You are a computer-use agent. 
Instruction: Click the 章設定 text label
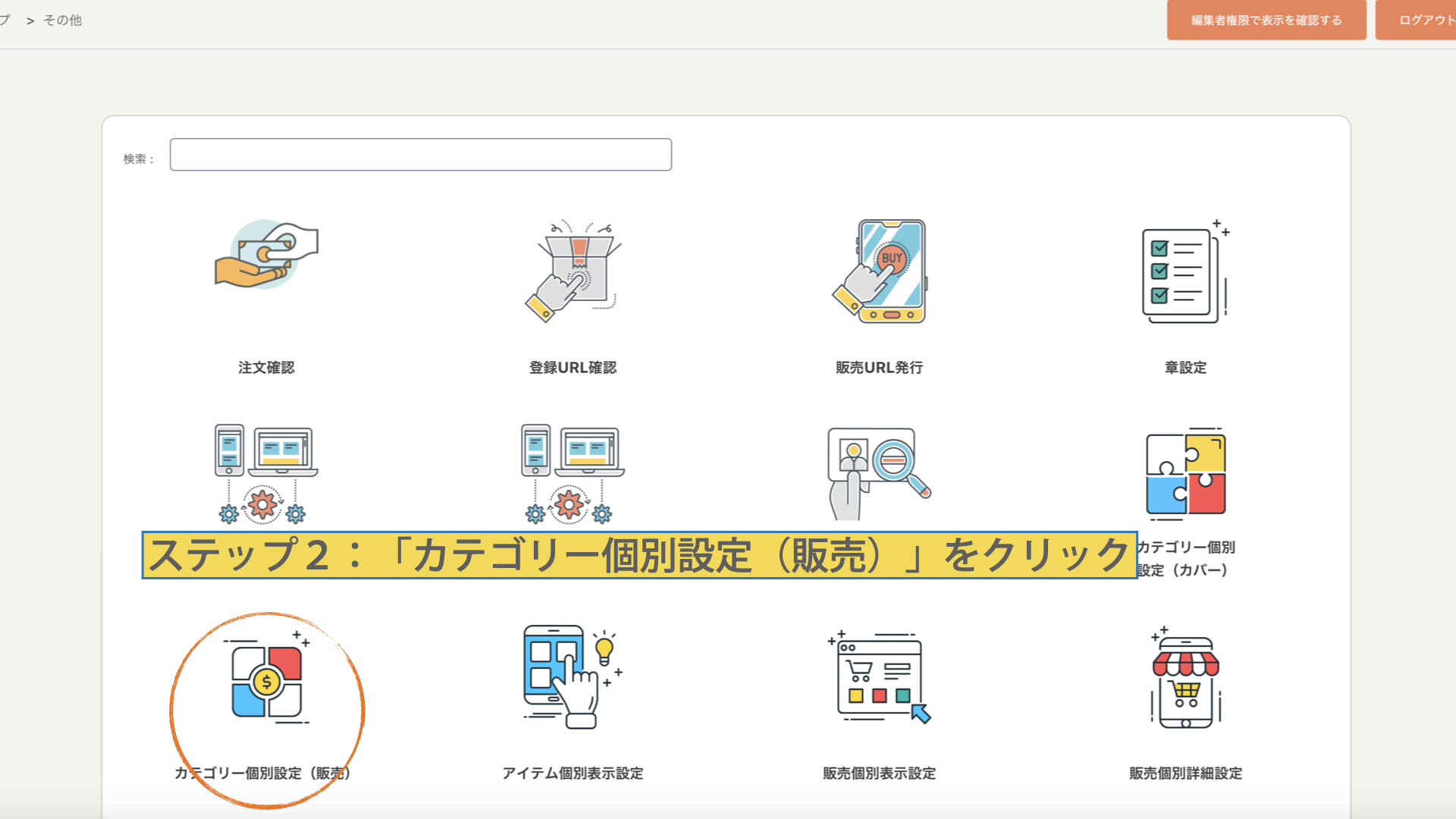[x=1185, y=368]
